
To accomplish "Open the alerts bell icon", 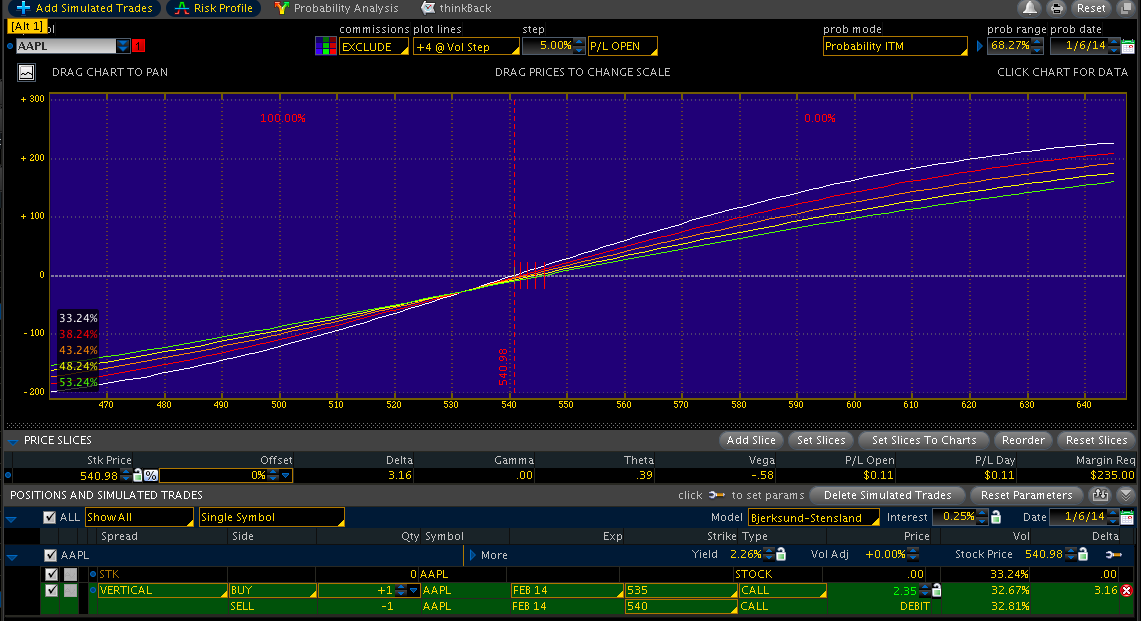I will (1030, 8).
